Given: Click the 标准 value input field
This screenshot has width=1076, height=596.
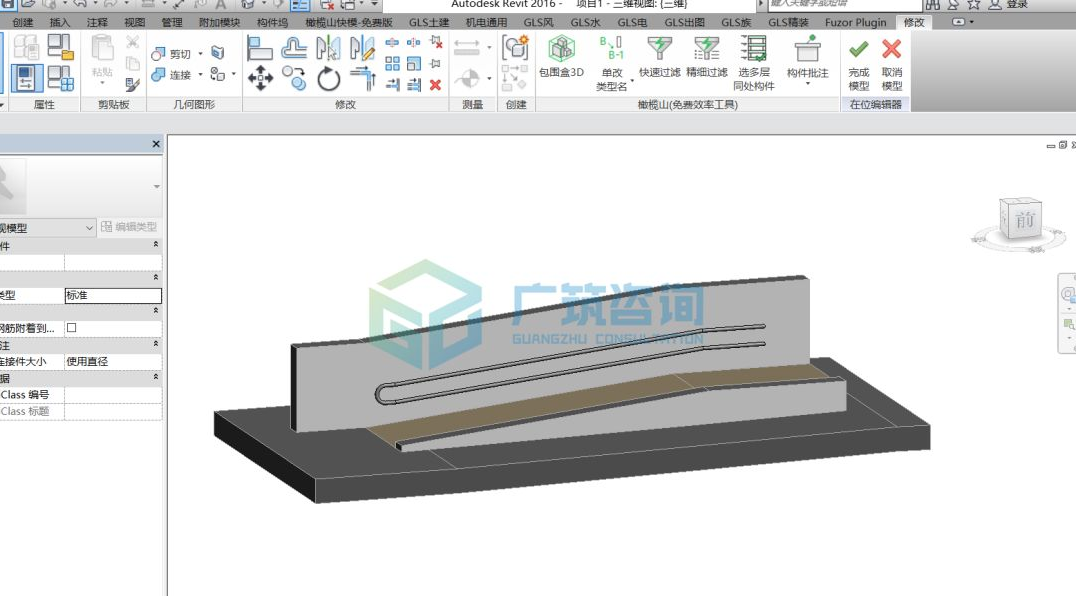Looking at the screenshot, I should tap(113, 296).
